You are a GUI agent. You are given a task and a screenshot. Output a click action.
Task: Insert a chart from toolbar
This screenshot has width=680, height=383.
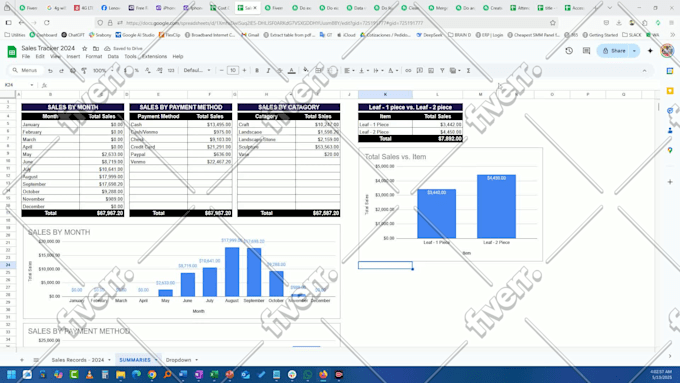pos(431,70)
